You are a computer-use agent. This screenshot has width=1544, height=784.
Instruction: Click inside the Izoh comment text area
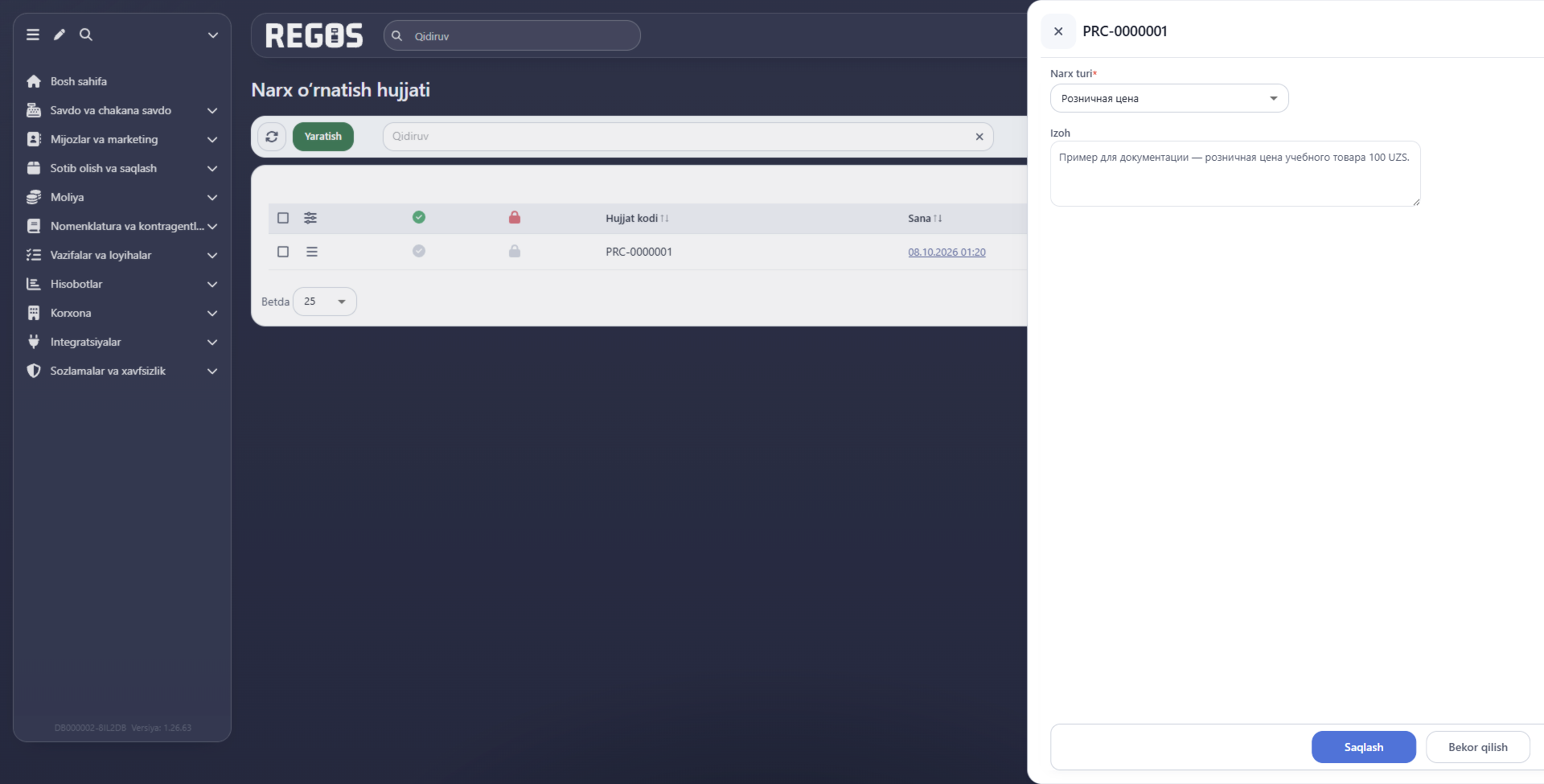click(x=1235, y=174)
